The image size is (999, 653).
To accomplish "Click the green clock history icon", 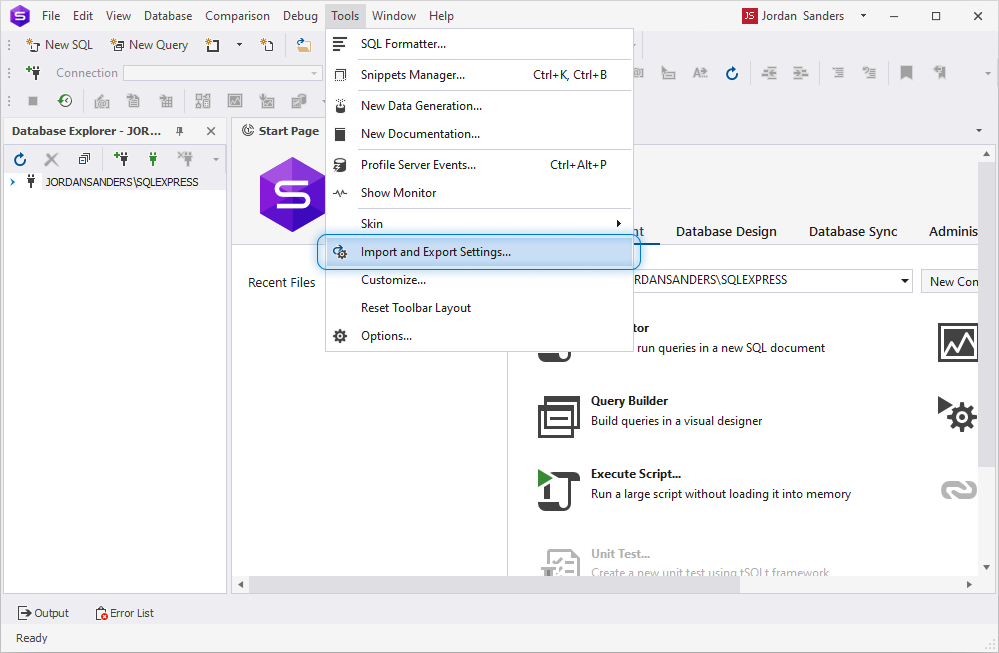I will [x=65, y=101].
